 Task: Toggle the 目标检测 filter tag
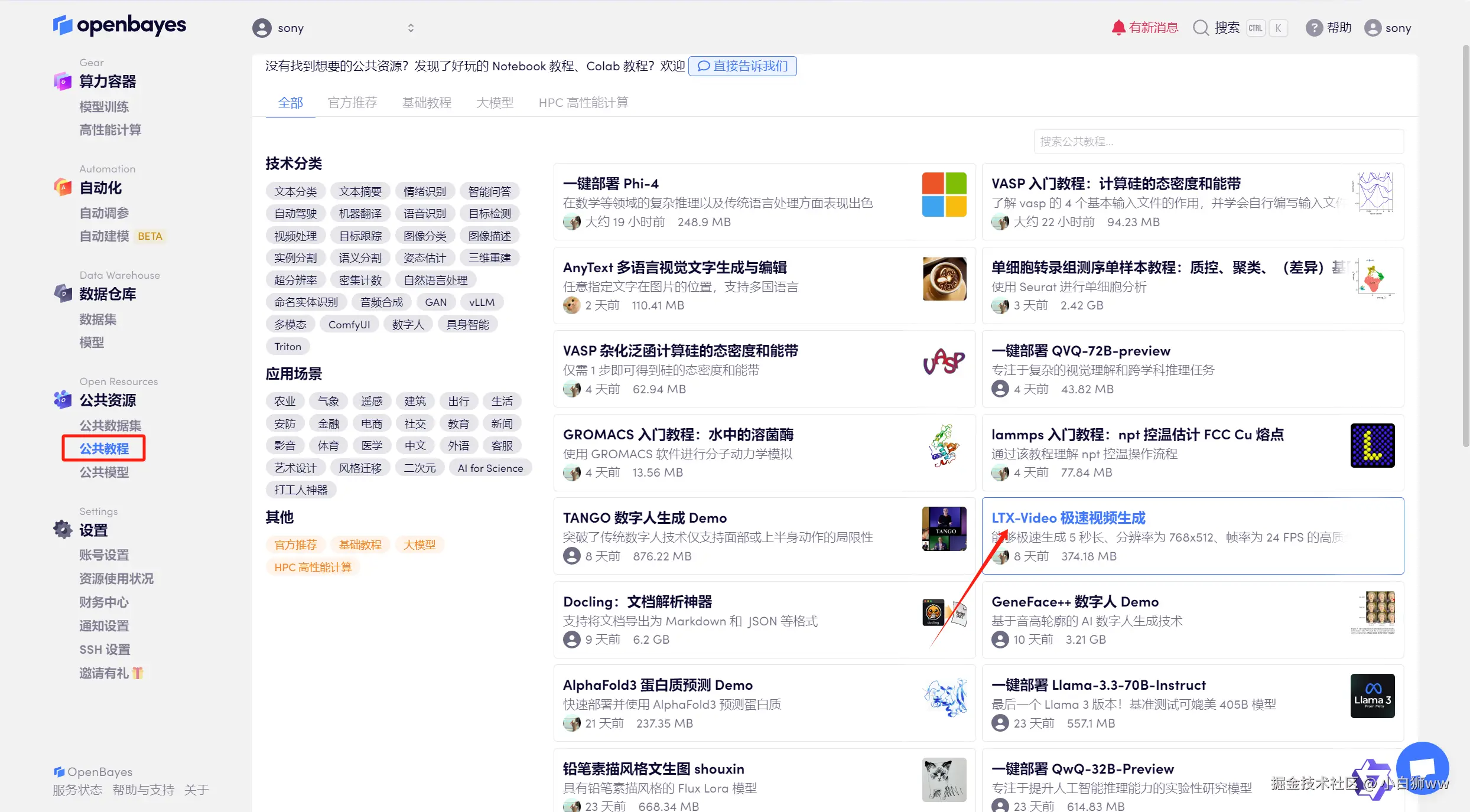click(x=489, y=213)
